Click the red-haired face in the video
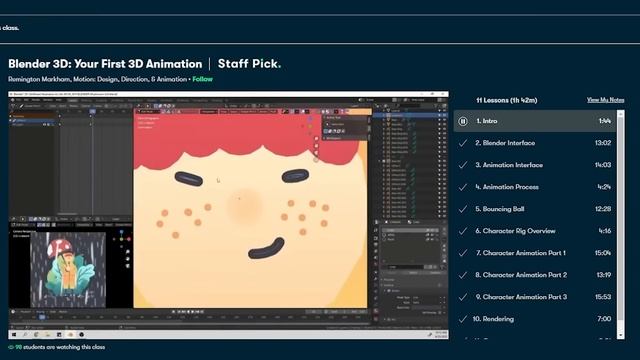Image resolution: width=640 pixels, height=360 pixels. click(250, 208)
